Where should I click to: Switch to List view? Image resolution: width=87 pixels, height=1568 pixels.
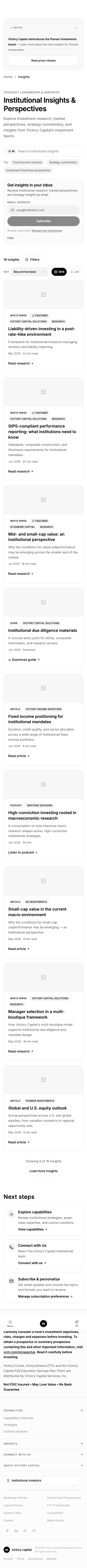[75, 272]
